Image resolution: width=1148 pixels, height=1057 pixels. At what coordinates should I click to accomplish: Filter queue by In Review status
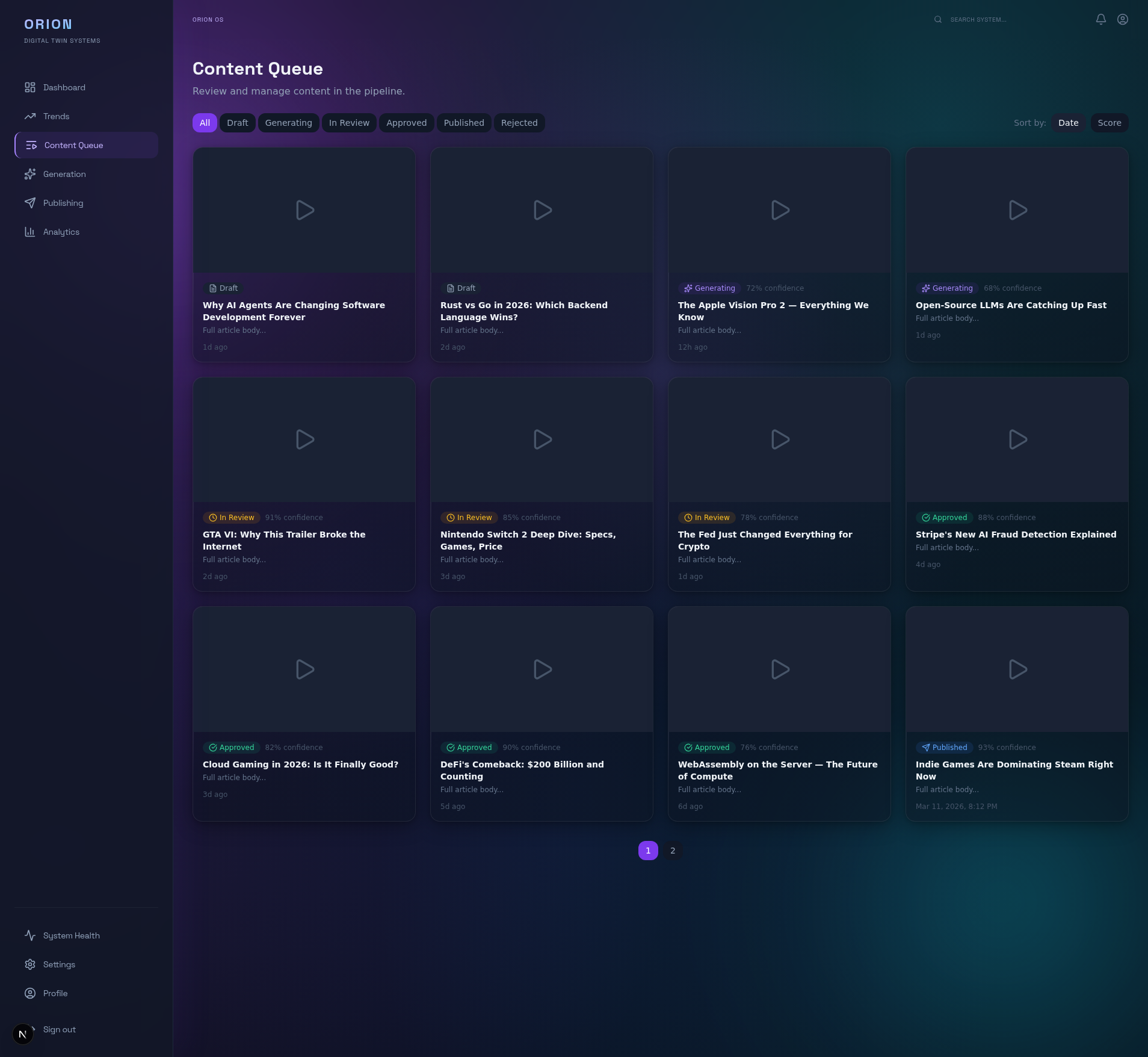pyautogui.click(x=349, y=123)
